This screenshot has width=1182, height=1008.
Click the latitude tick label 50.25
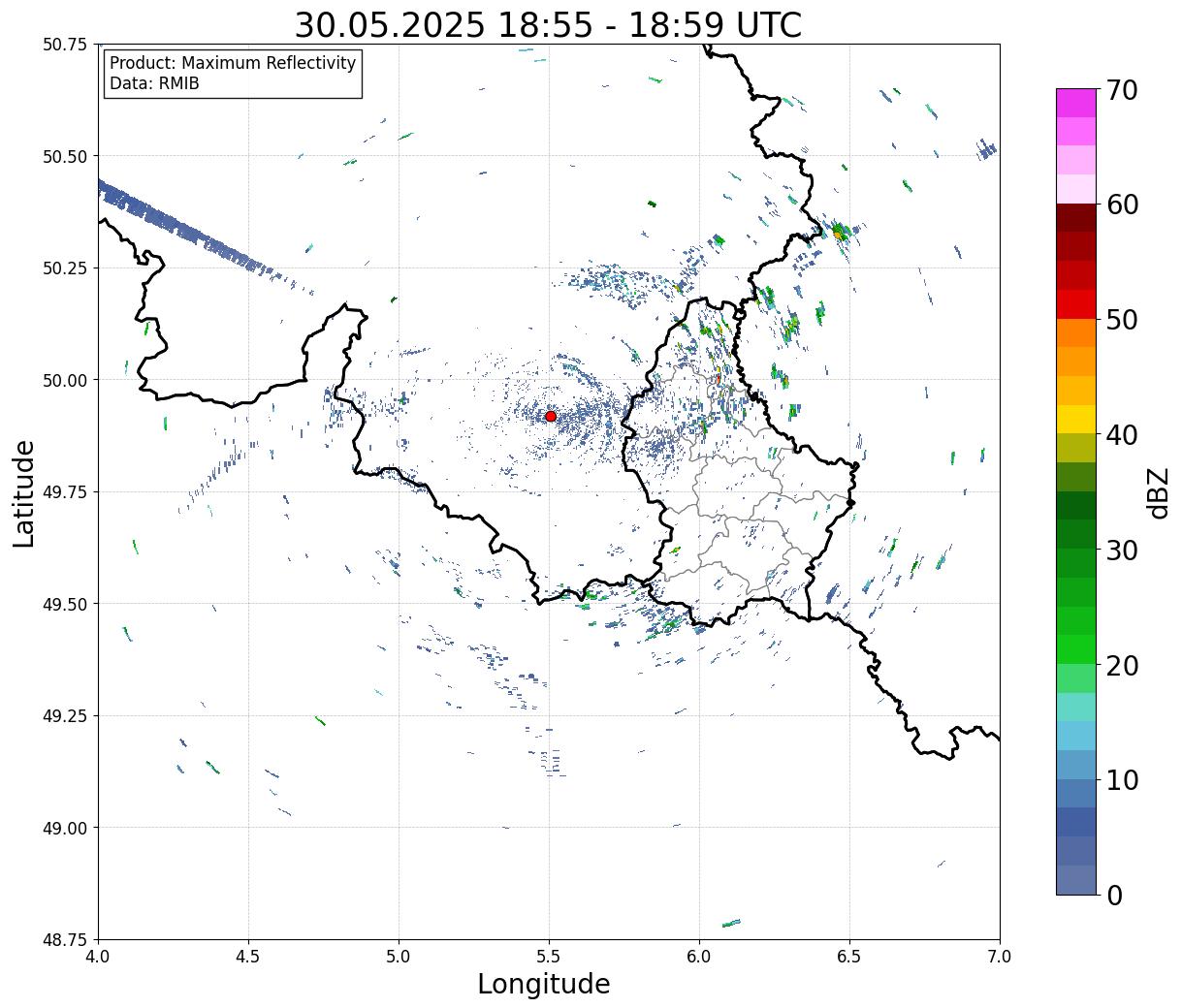tap(65, 268)
